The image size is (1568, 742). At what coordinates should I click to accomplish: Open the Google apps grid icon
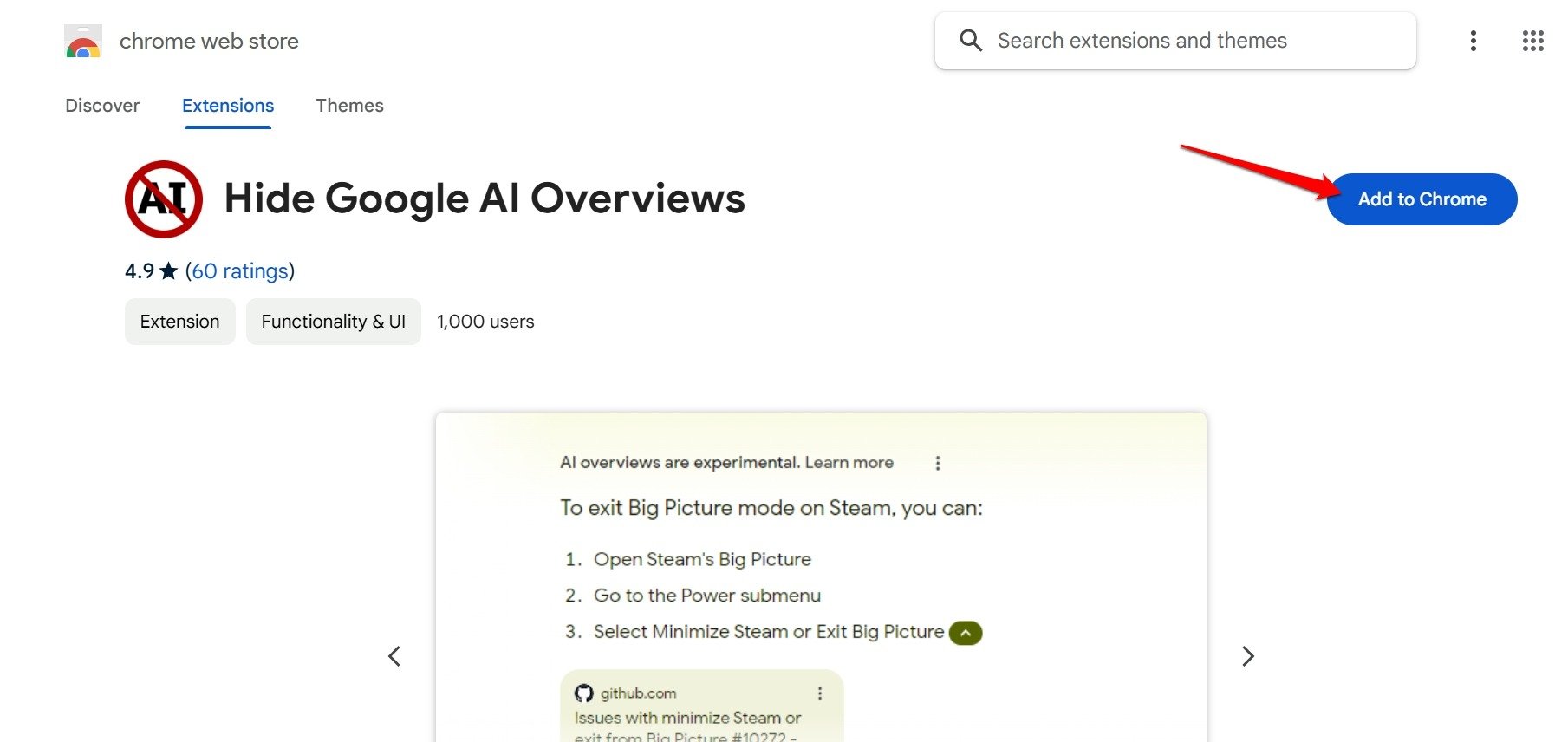click(1532, 41)
